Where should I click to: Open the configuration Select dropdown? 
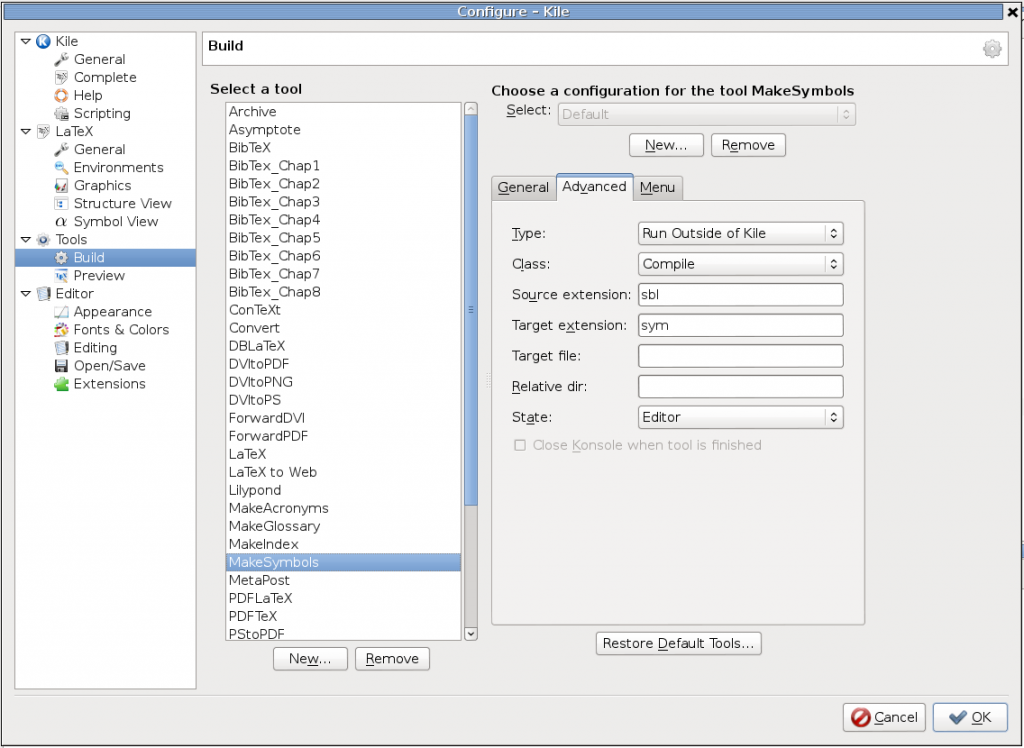[x=707, y=114]
